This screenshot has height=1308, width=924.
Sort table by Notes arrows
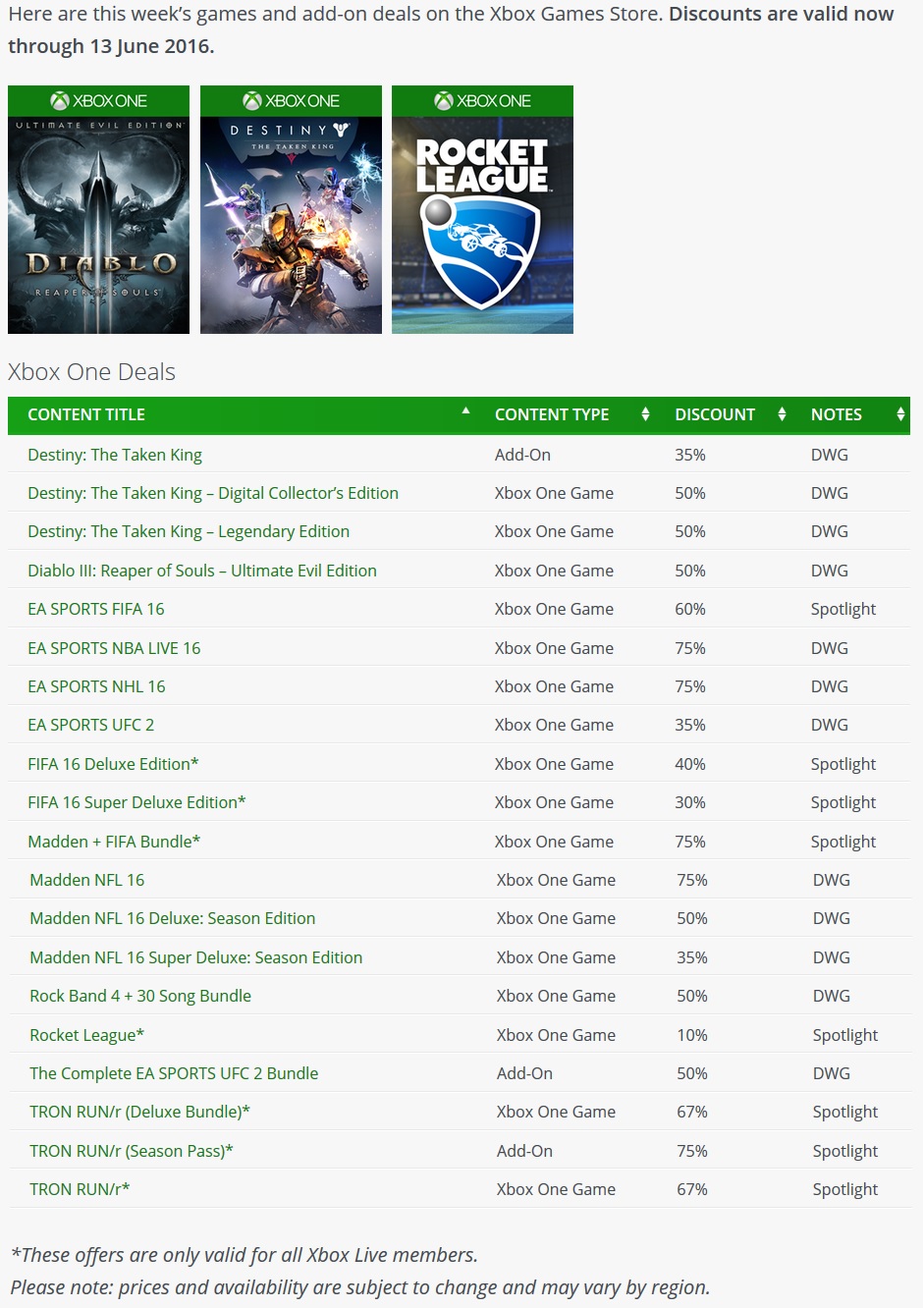[x=900, y=414]
